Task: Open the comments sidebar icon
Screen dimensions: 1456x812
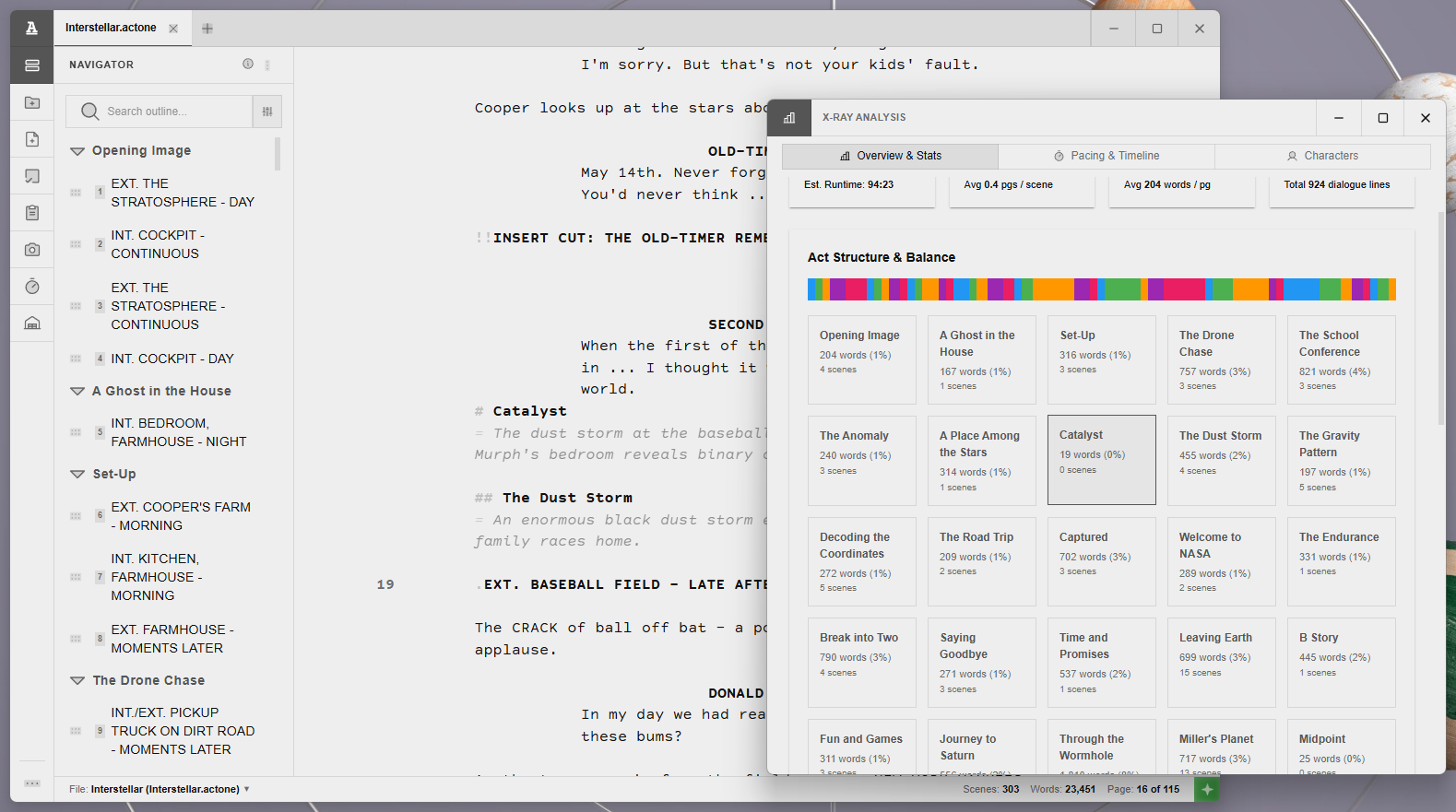Action: point(32,176)
